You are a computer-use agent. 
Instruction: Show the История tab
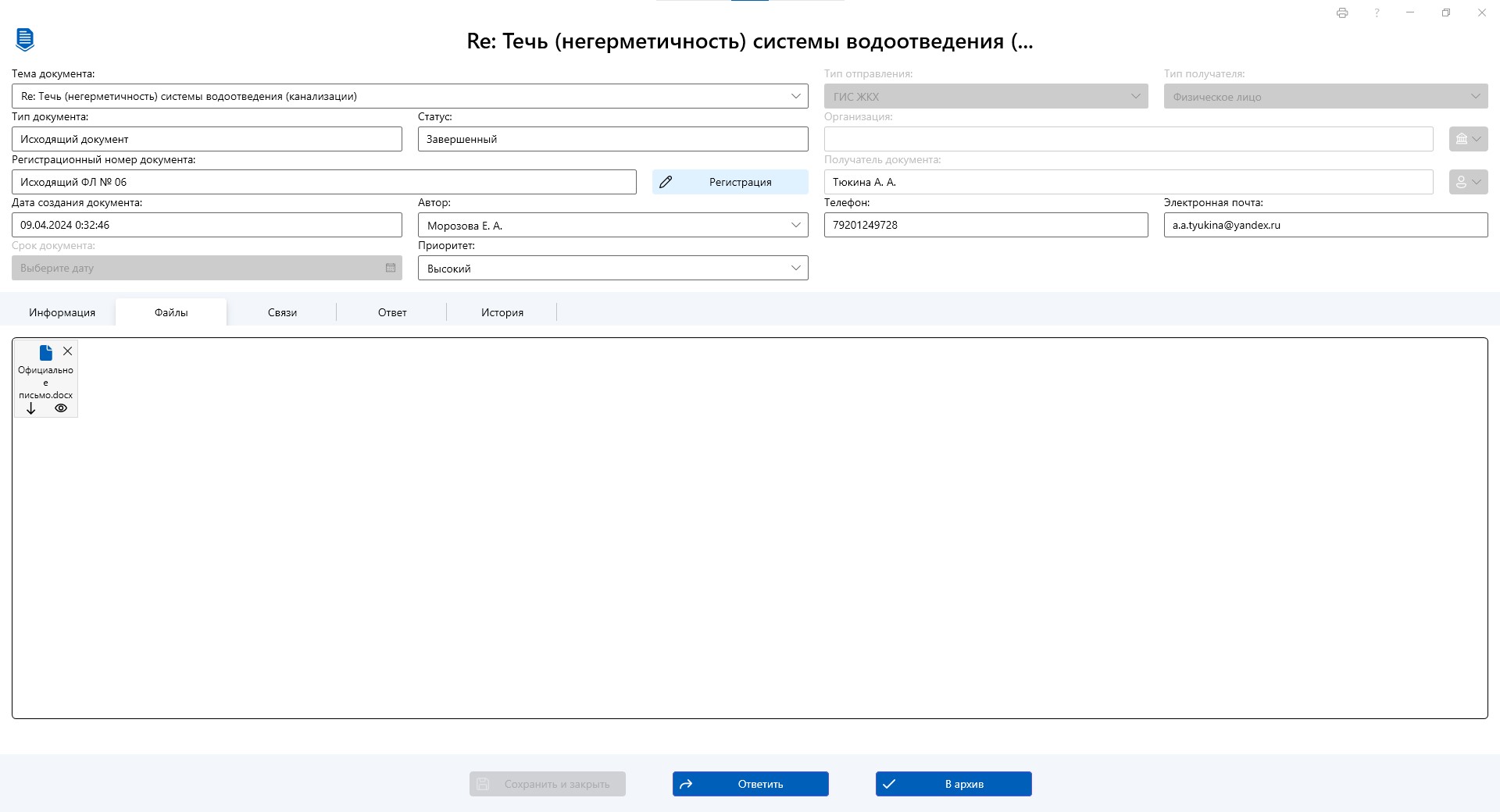coord(502,312)
